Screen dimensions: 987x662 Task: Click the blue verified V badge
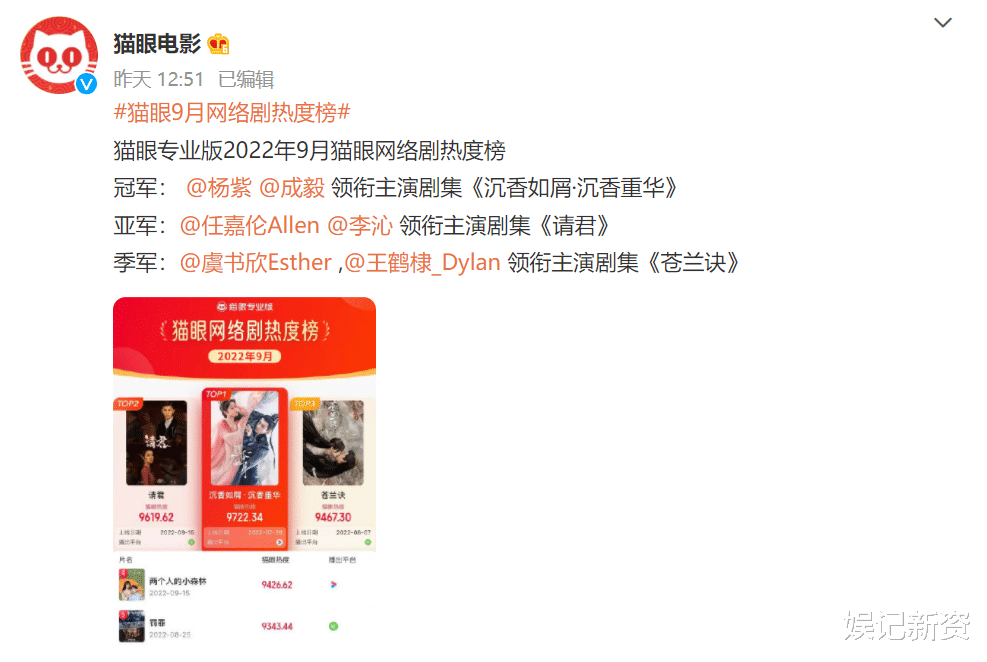[x=86, y=84]
